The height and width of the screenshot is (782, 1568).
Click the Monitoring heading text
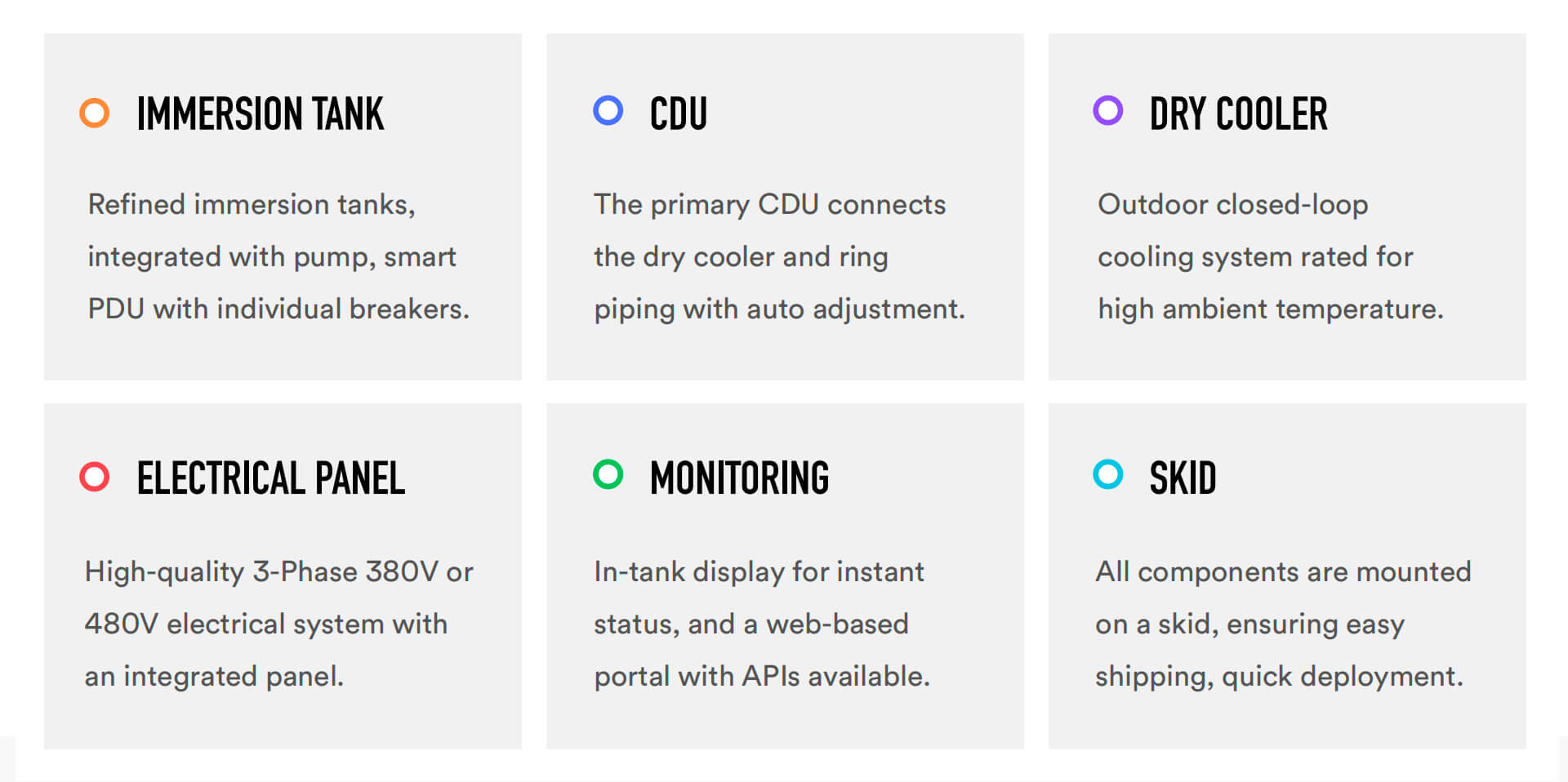point(739,478)
